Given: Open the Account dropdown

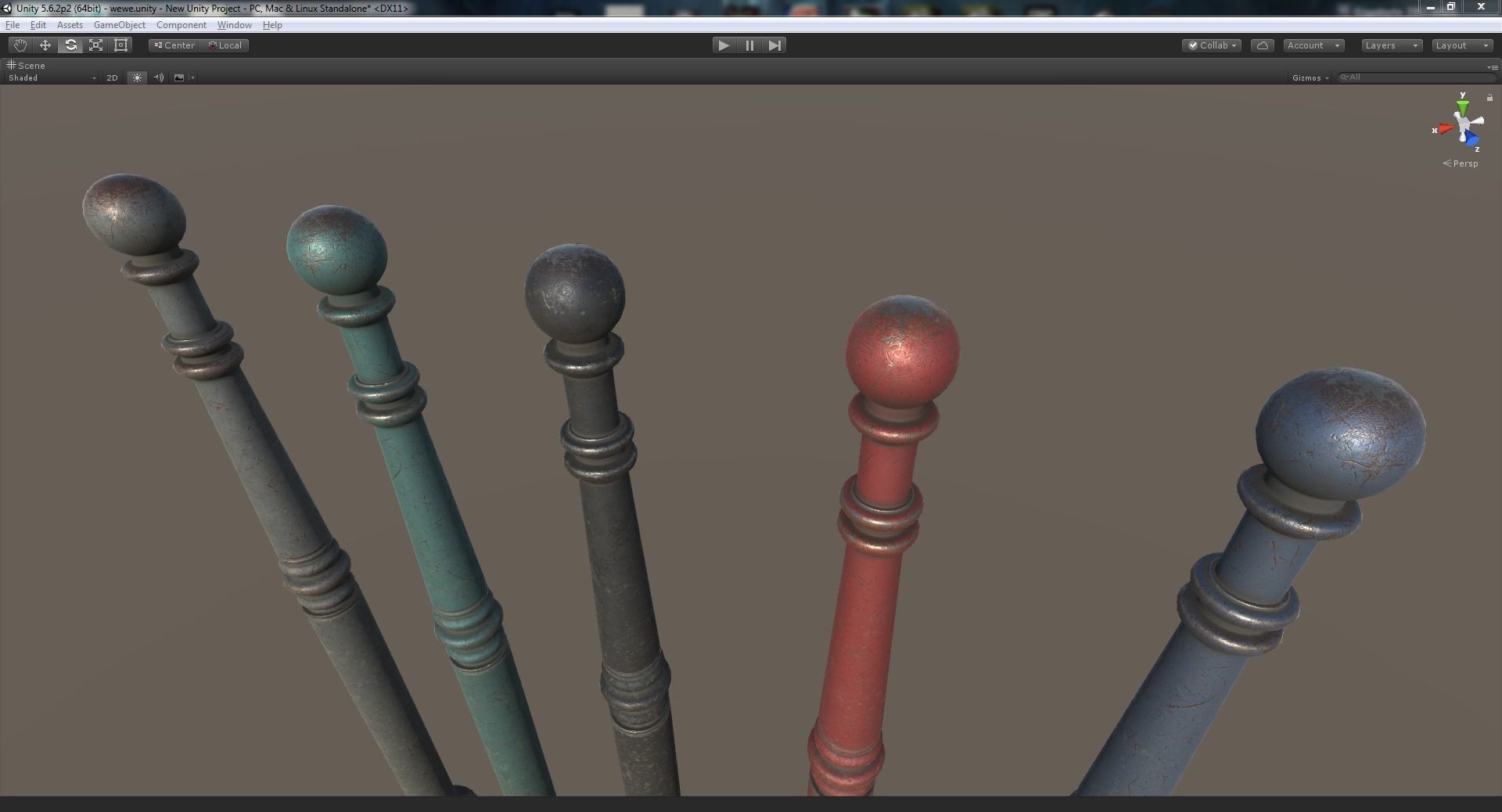Looking at the screenshot, I should point(1313,45).
